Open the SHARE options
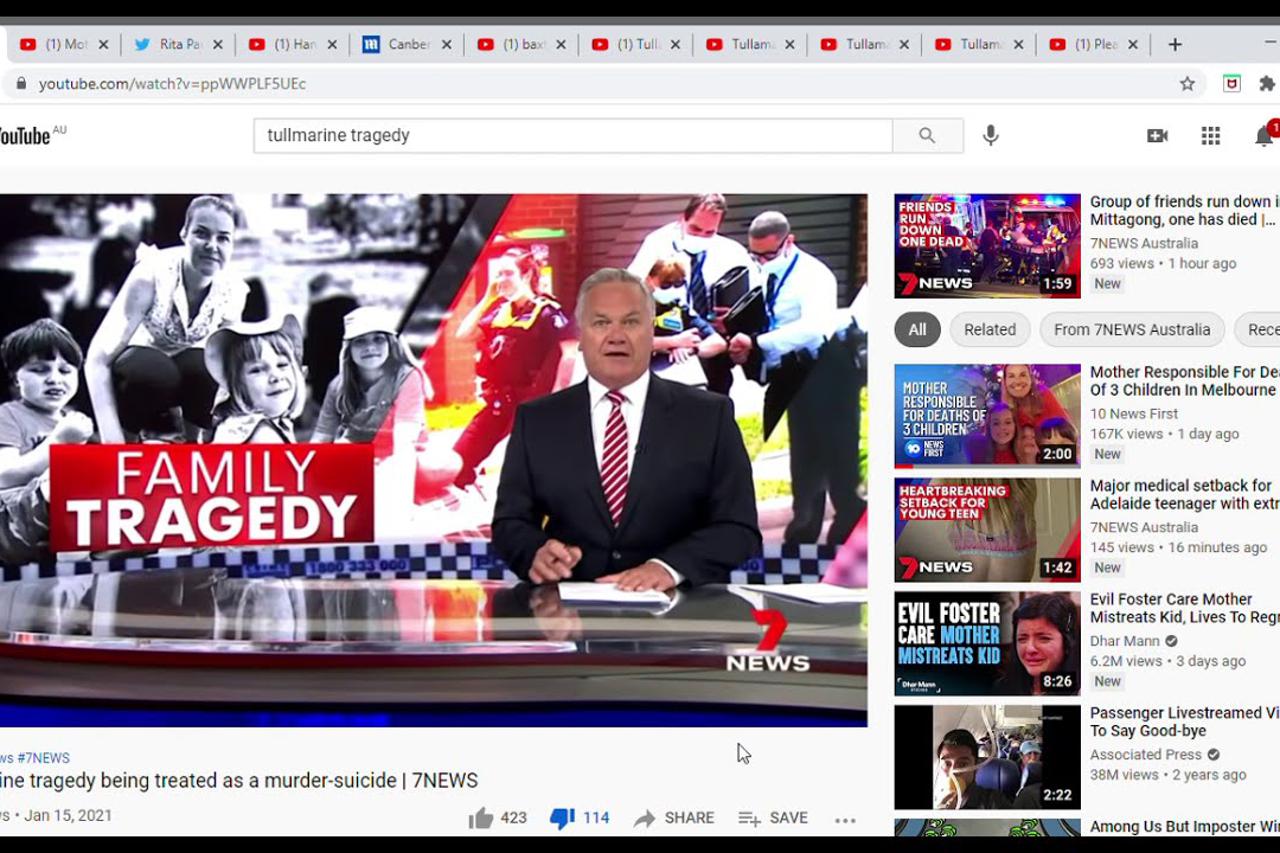1280x853 pixels. point(674,818)
